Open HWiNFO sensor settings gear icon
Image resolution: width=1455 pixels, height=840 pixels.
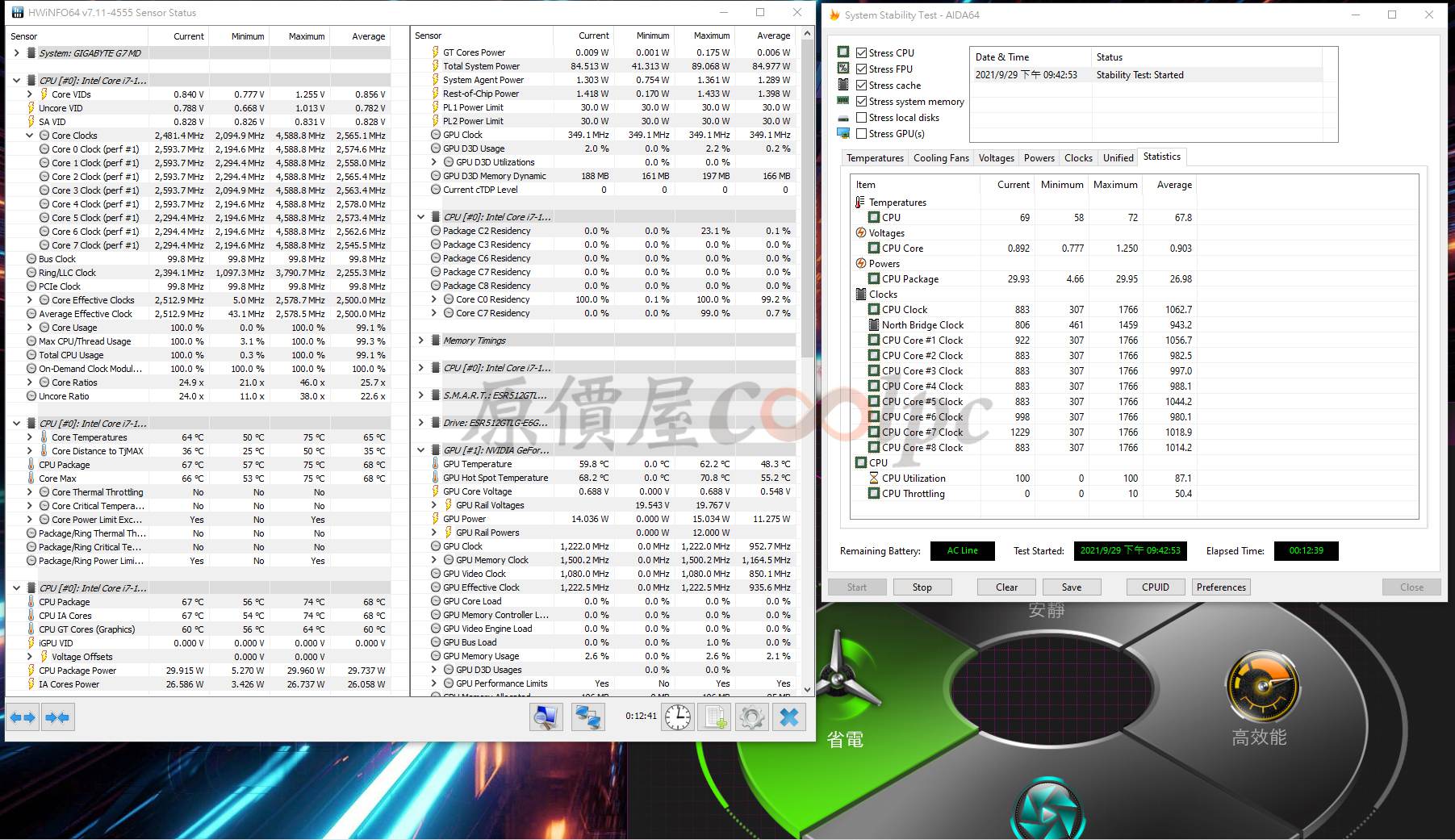tap(751, 717)
